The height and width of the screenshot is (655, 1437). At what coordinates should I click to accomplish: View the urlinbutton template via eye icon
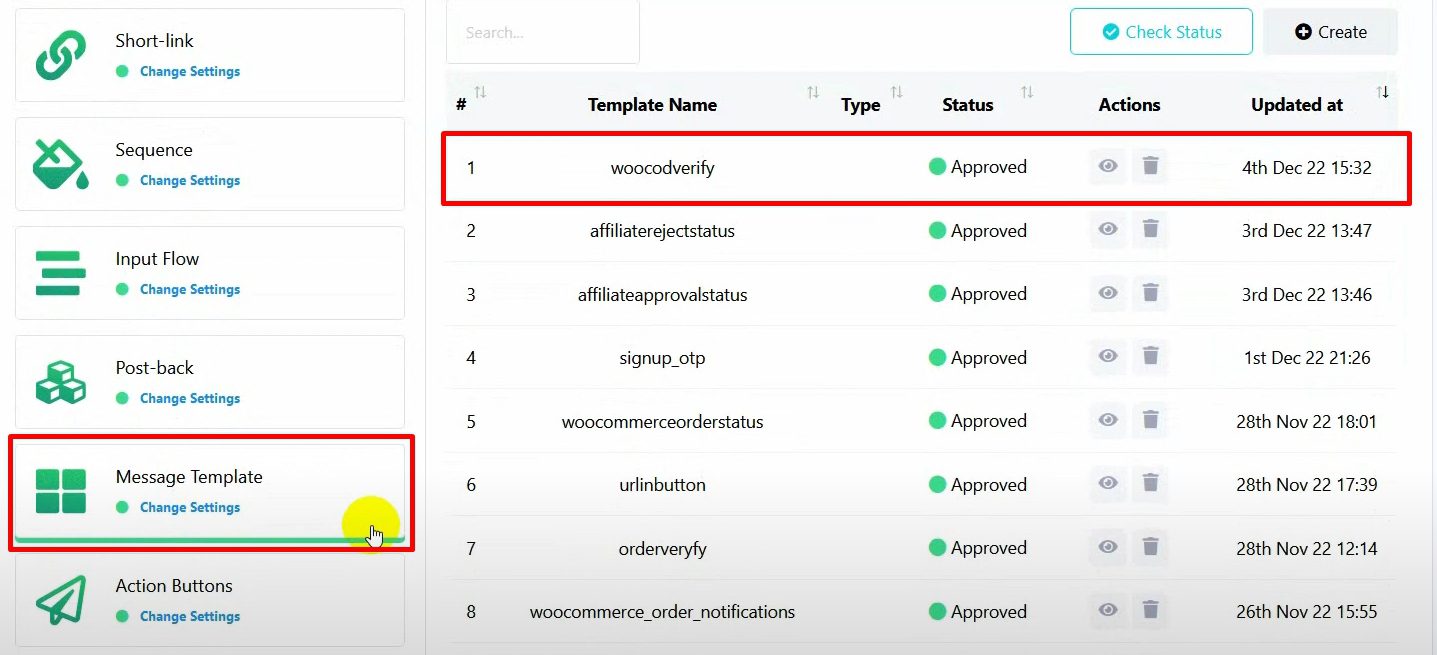1108,484
